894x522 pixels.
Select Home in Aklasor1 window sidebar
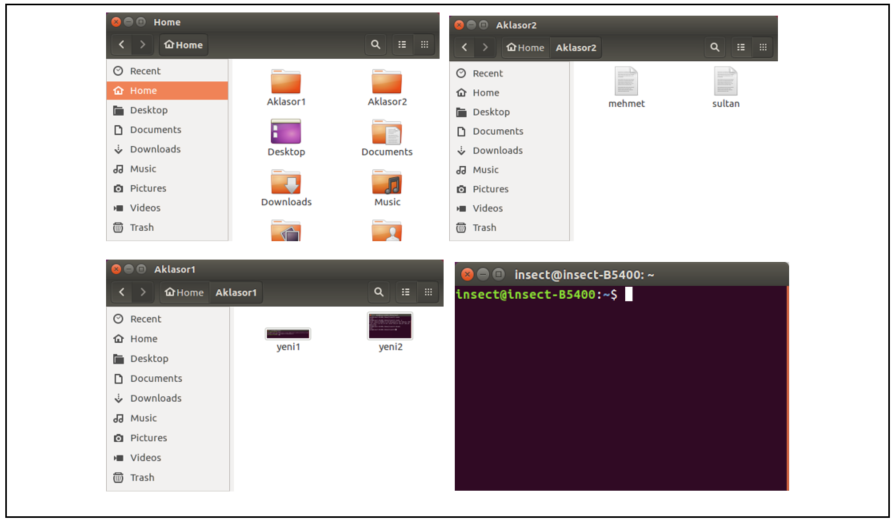point(168,339)
